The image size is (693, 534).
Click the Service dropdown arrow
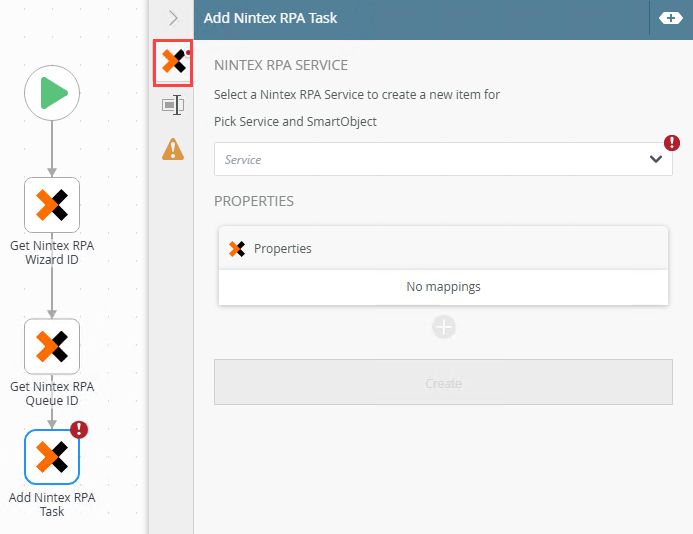[656, 159]
